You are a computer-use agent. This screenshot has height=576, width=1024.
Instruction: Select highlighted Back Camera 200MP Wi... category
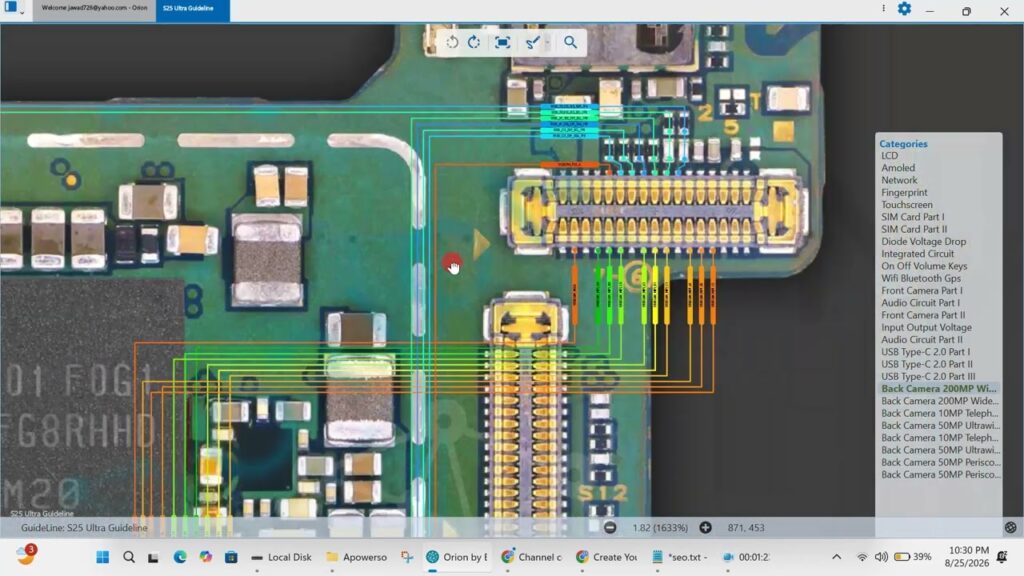tap(938, 389)
